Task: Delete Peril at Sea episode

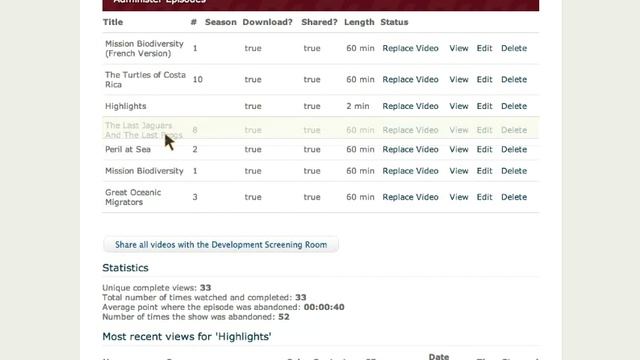Action: point(514,149)
